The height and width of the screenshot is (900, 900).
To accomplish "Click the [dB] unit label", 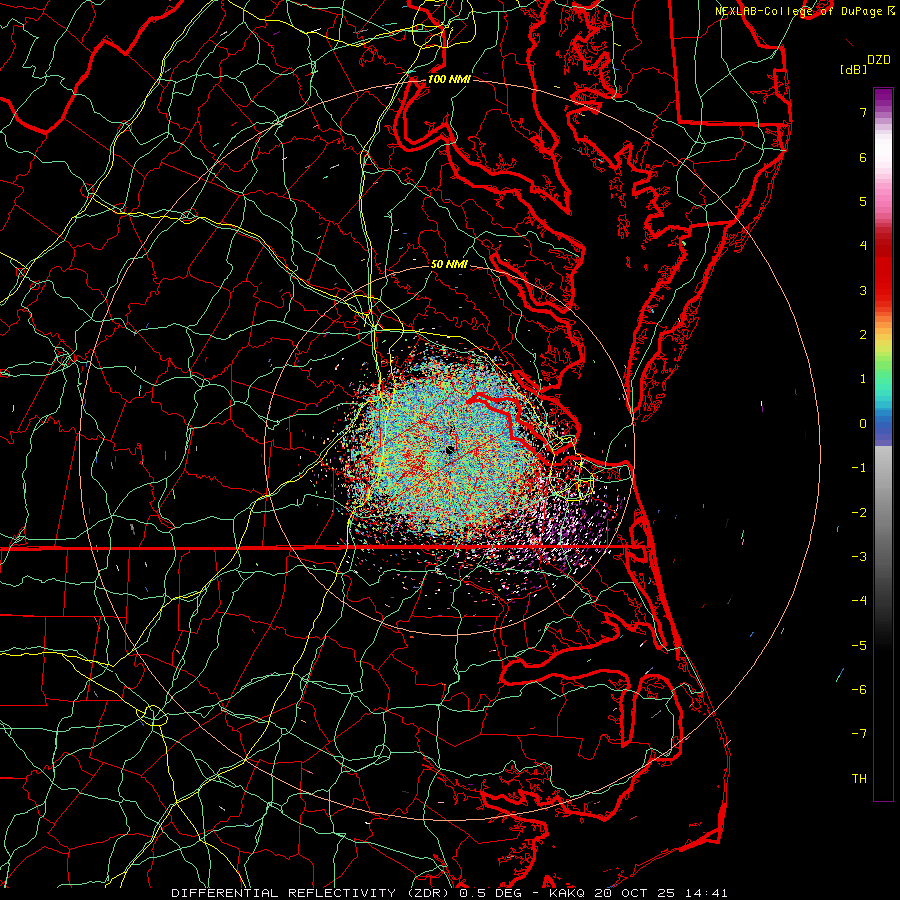I will [x=854, y=69].
